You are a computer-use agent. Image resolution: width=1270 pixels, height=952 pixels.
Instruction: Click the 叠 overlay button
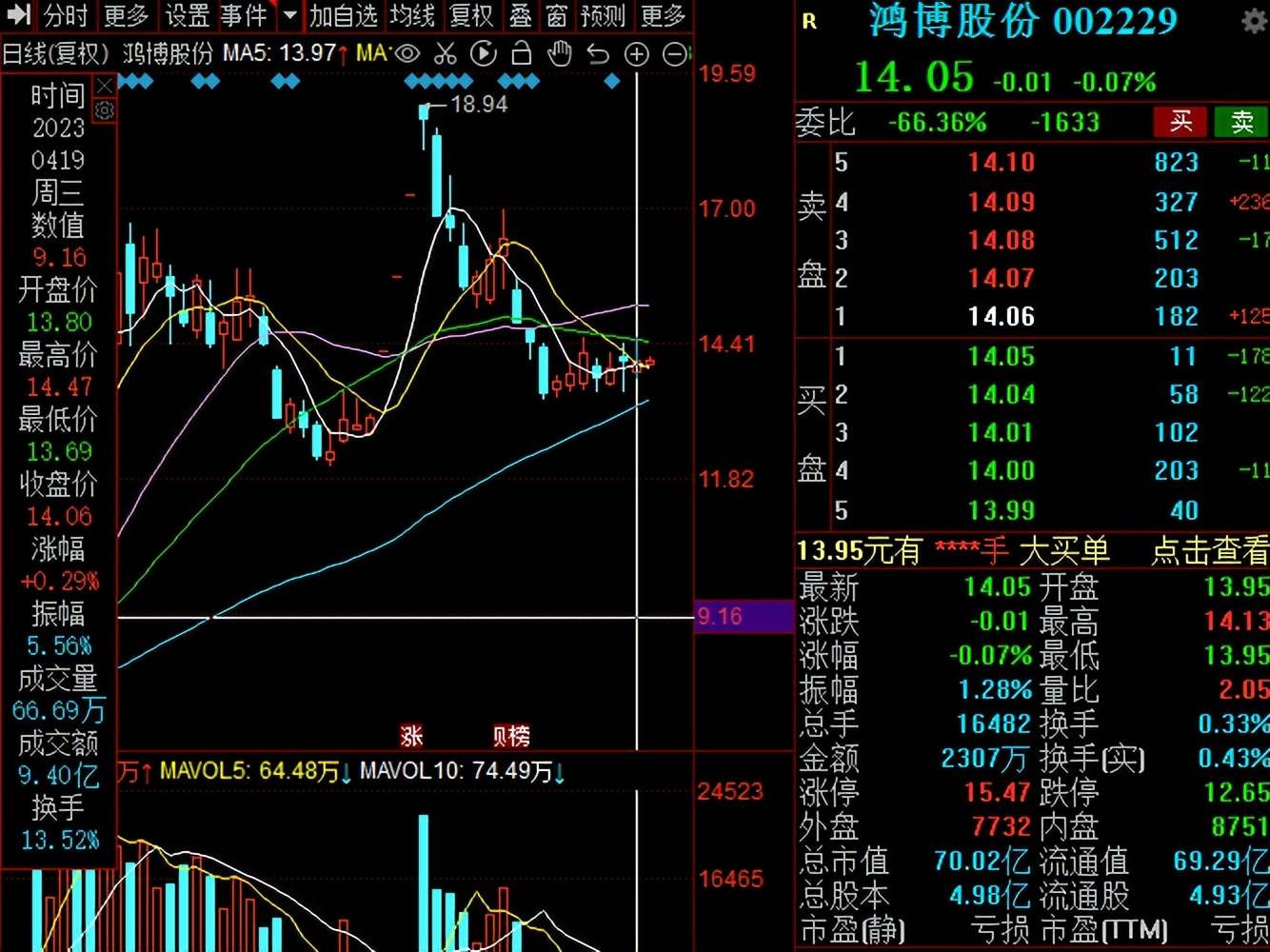[520, 15]
